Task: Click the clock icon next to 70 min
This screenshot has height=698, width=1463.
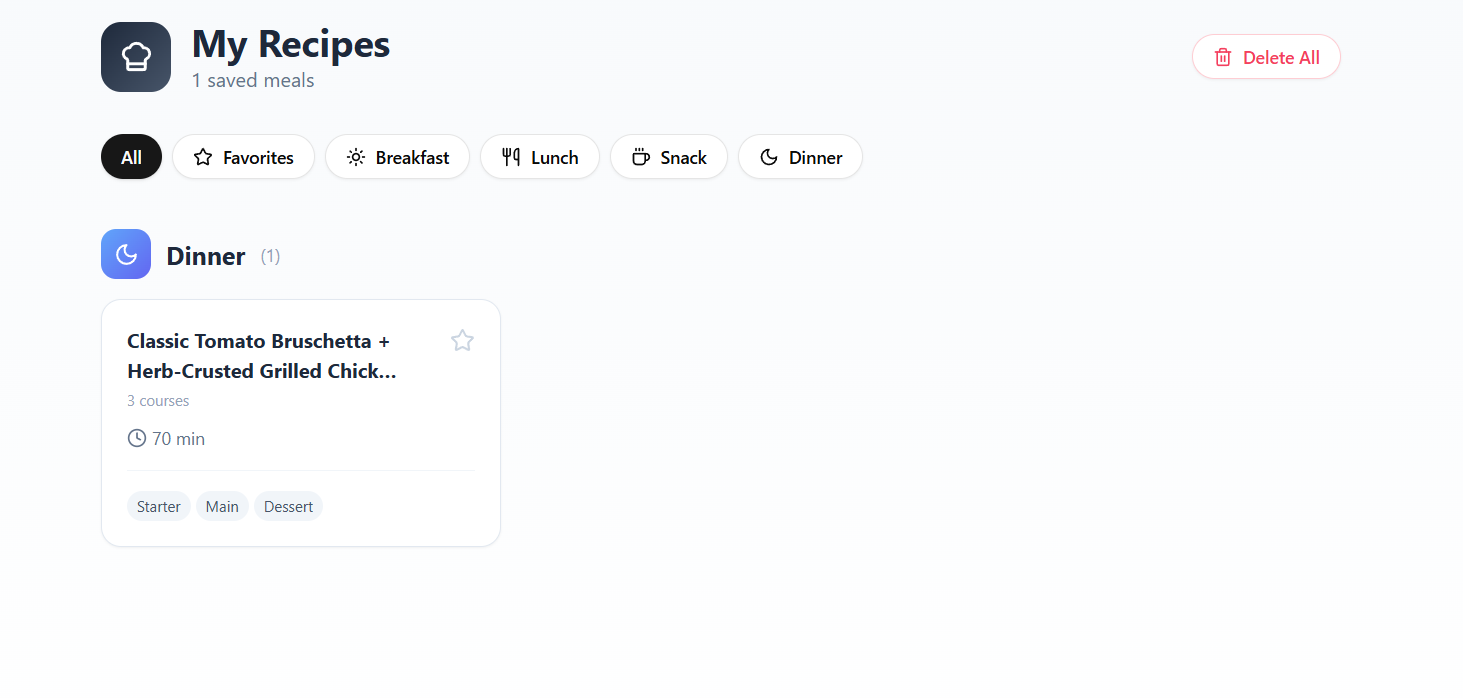Action: tap(137, 438)
